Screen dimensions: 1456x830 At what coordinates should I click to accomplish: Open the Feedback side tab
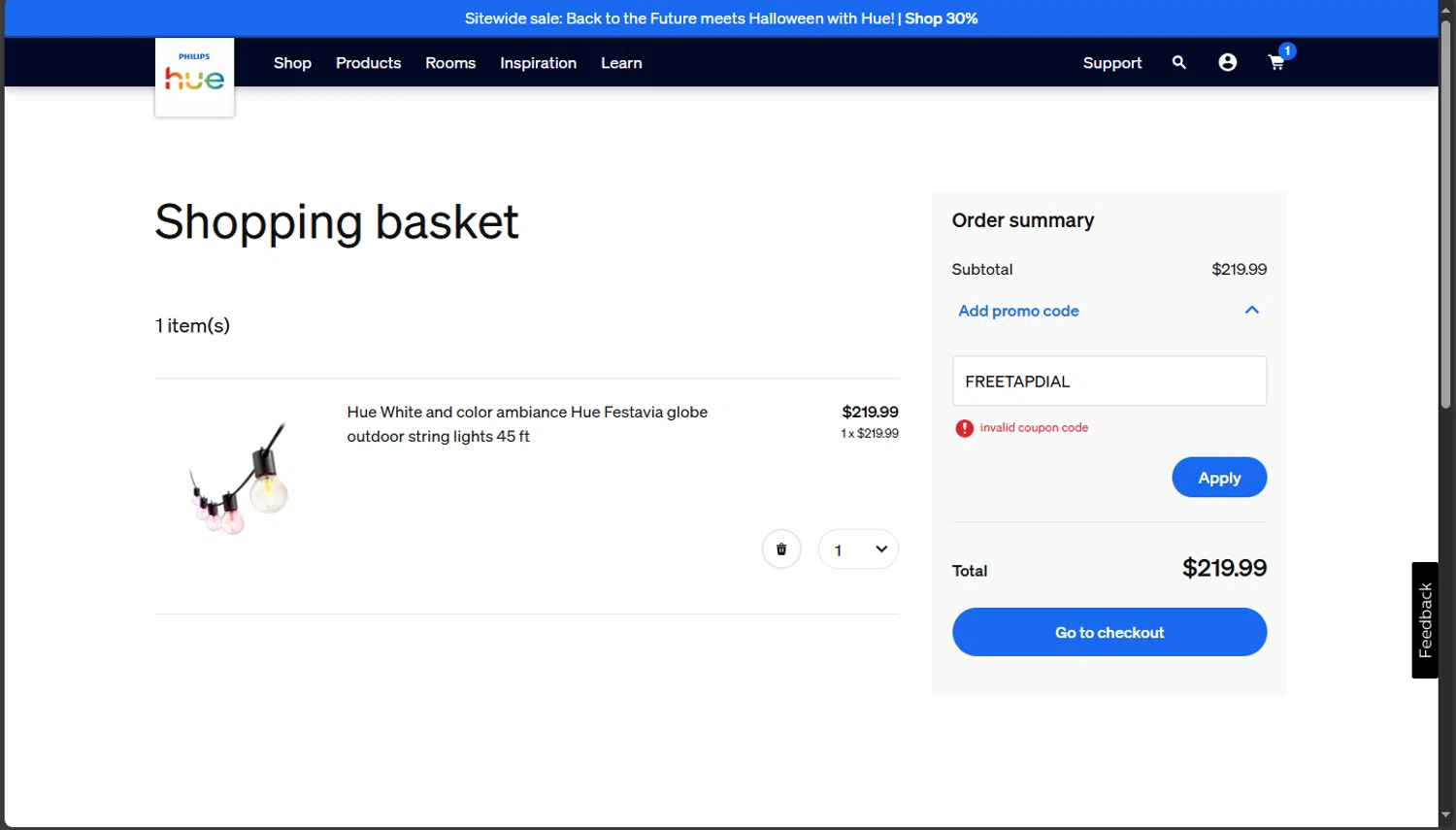click(x=1425, y=620)
